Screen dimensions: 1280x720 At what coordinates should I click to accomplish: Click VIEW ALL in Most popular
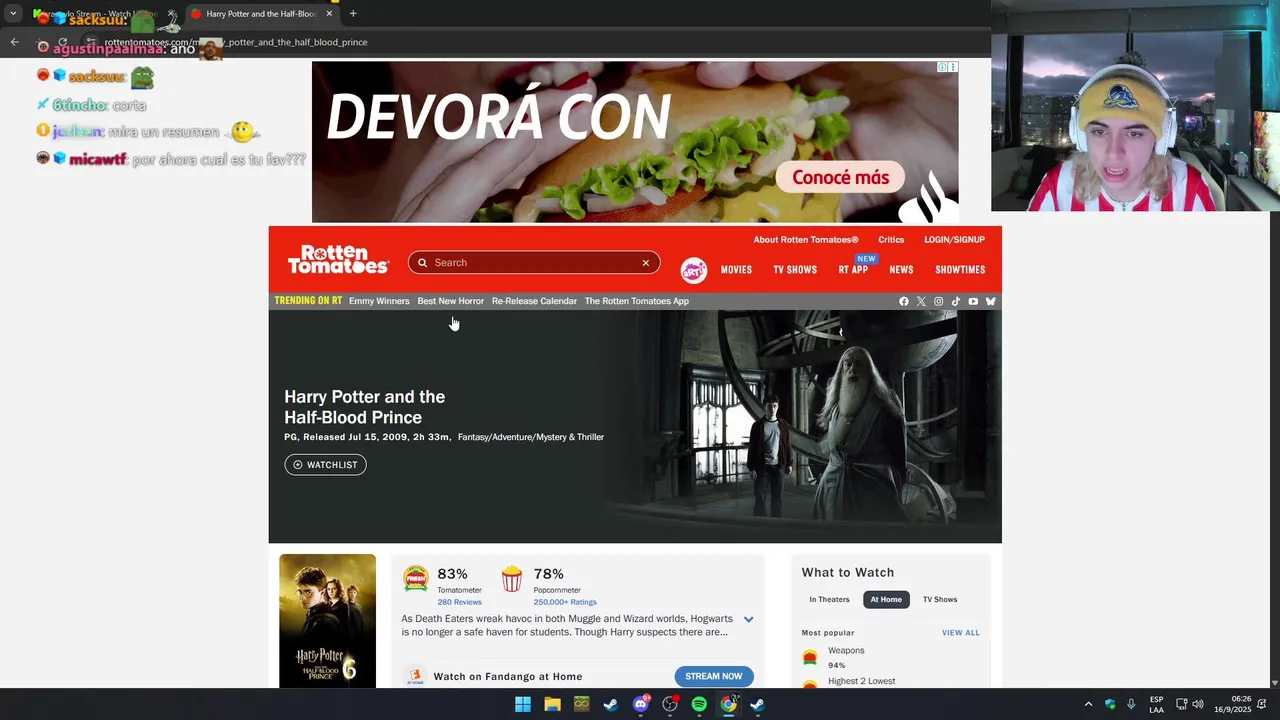(960, 633)
